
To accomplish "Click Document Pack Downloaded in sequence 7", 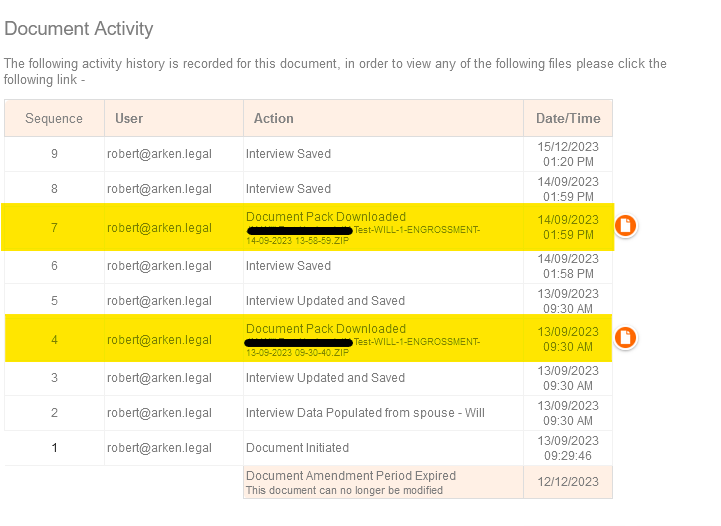I will 326,217.
